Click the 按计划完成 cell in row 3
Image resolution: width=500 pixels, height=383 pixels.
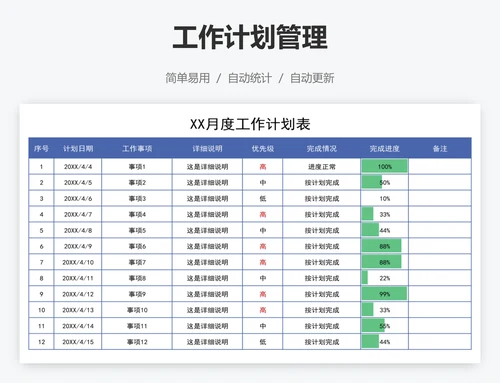pos(322,198)
